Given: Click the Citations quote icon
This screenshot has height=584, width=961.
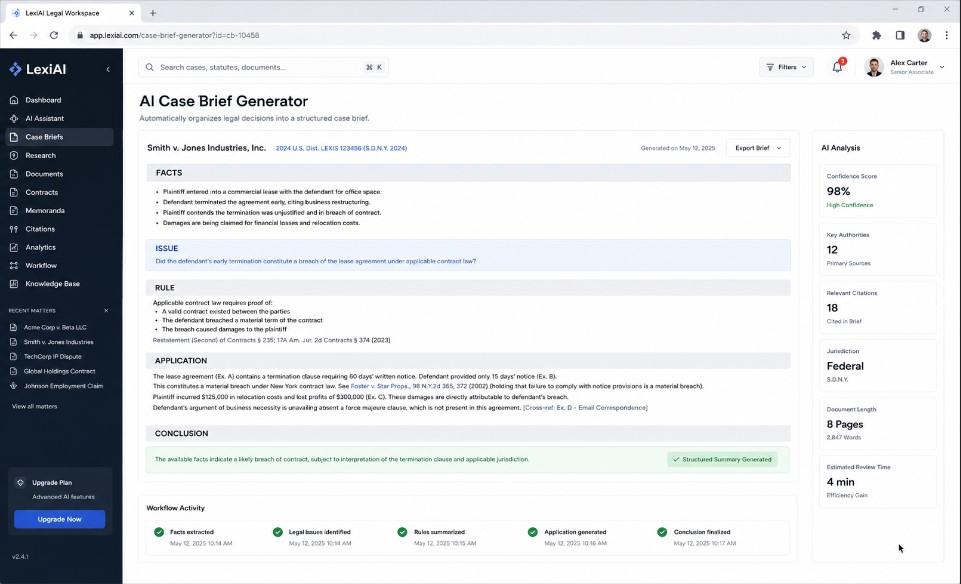Looking at the screenshot, I should 14,229.
